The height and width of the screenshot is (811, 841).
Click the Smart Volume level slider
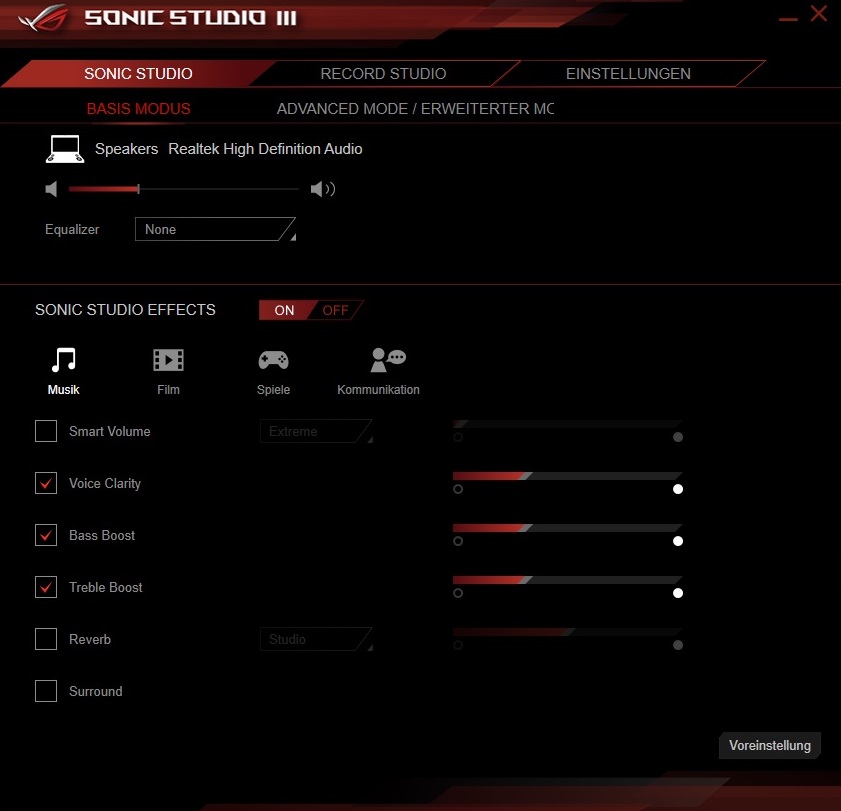click(x=567, y=424)
